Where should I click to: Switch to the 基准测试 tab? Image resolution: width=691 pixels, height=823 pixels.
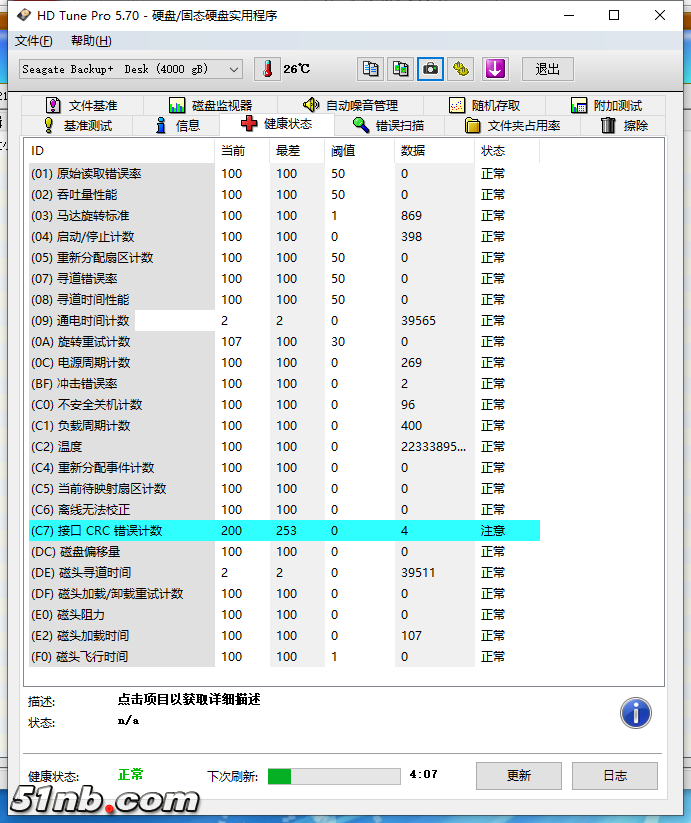pyautogui.click(x=77, y=125)
